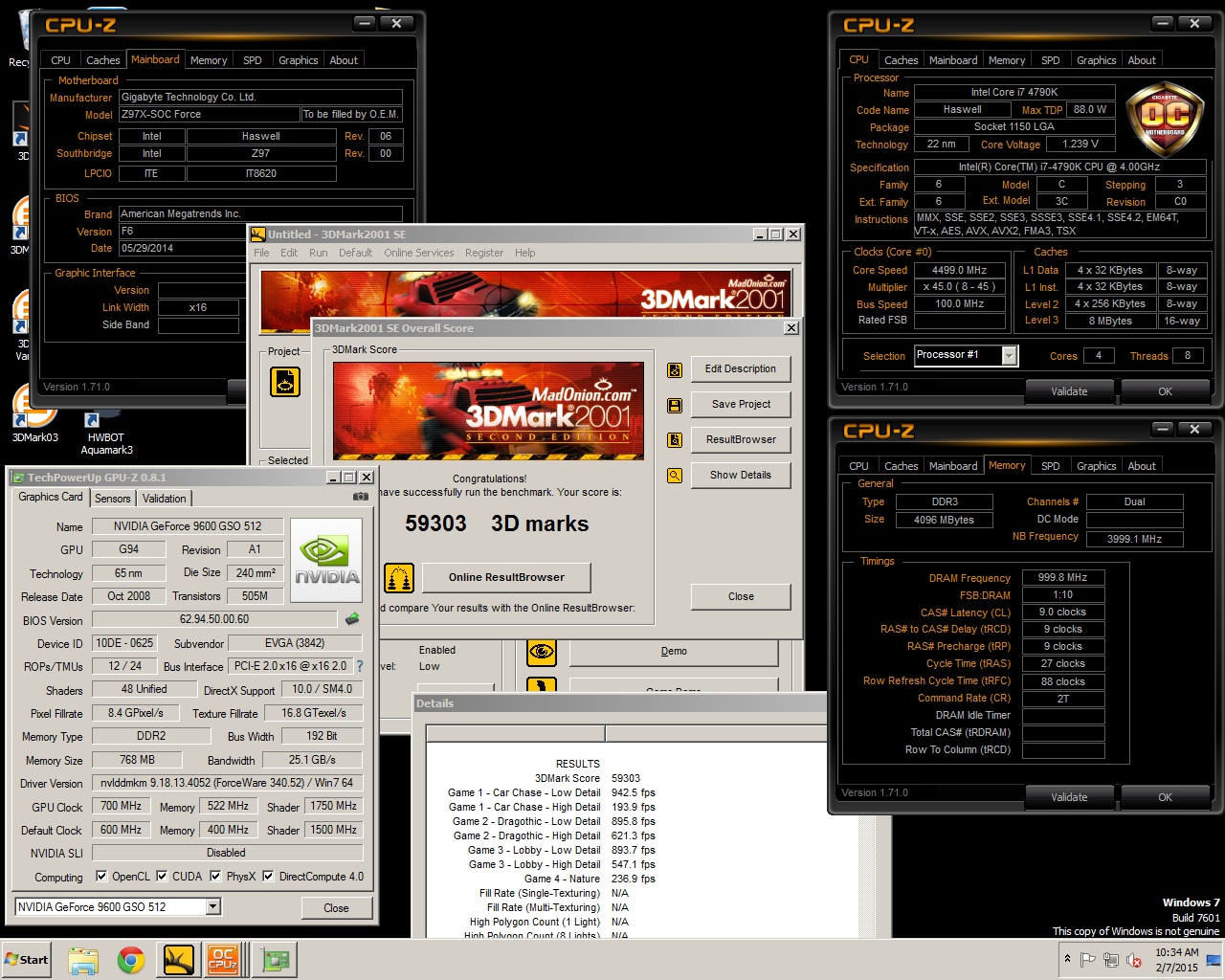This screenshot has width=1225, height=980.
Task: Click the Action Center flag tray icon
Action: (x=1088, y=960)
